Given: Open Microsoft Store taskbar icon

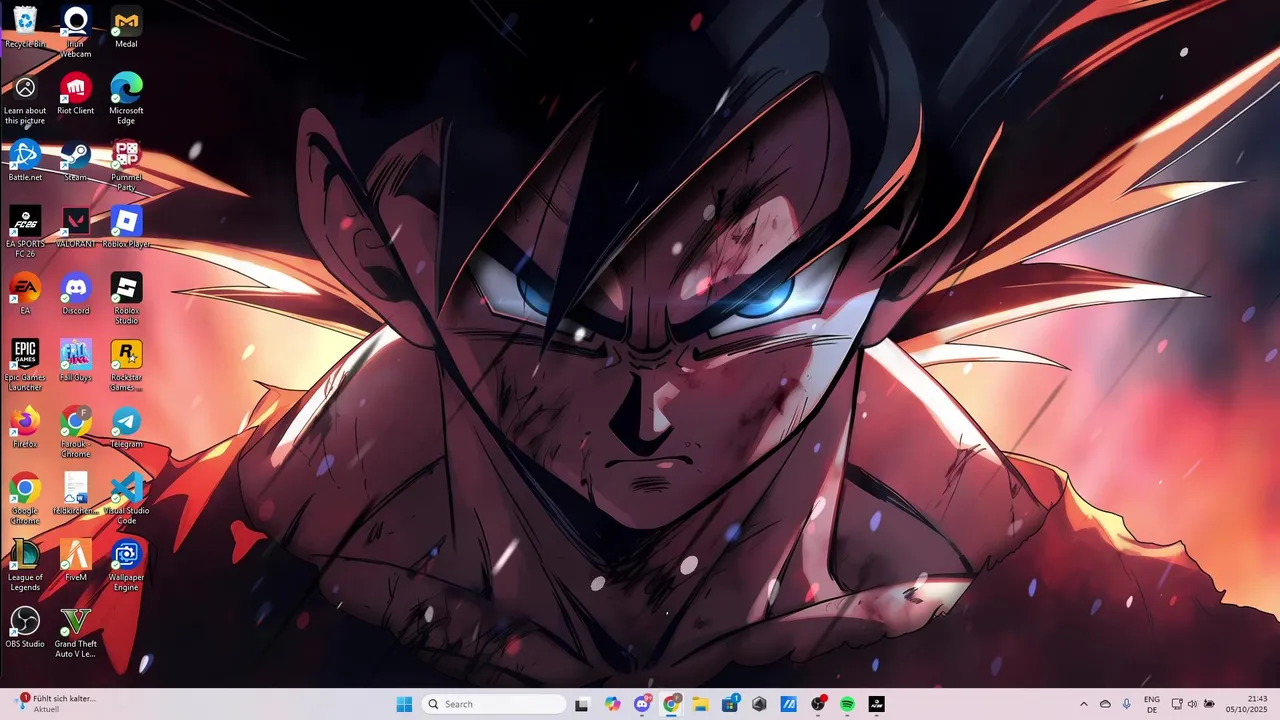Looking at the screenshot, I should pyautogui.click(x=730, y=704).
